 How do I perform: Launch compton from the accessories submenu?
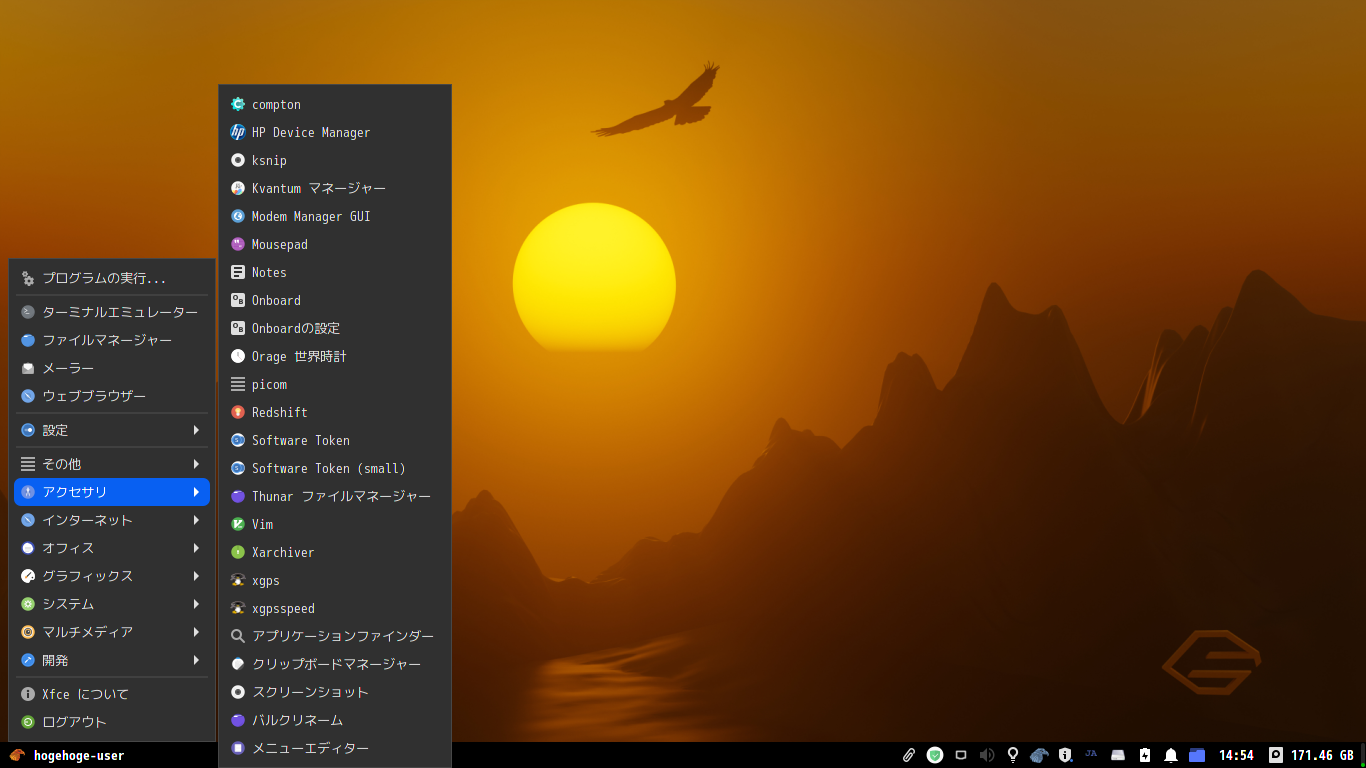click(335, 104)
